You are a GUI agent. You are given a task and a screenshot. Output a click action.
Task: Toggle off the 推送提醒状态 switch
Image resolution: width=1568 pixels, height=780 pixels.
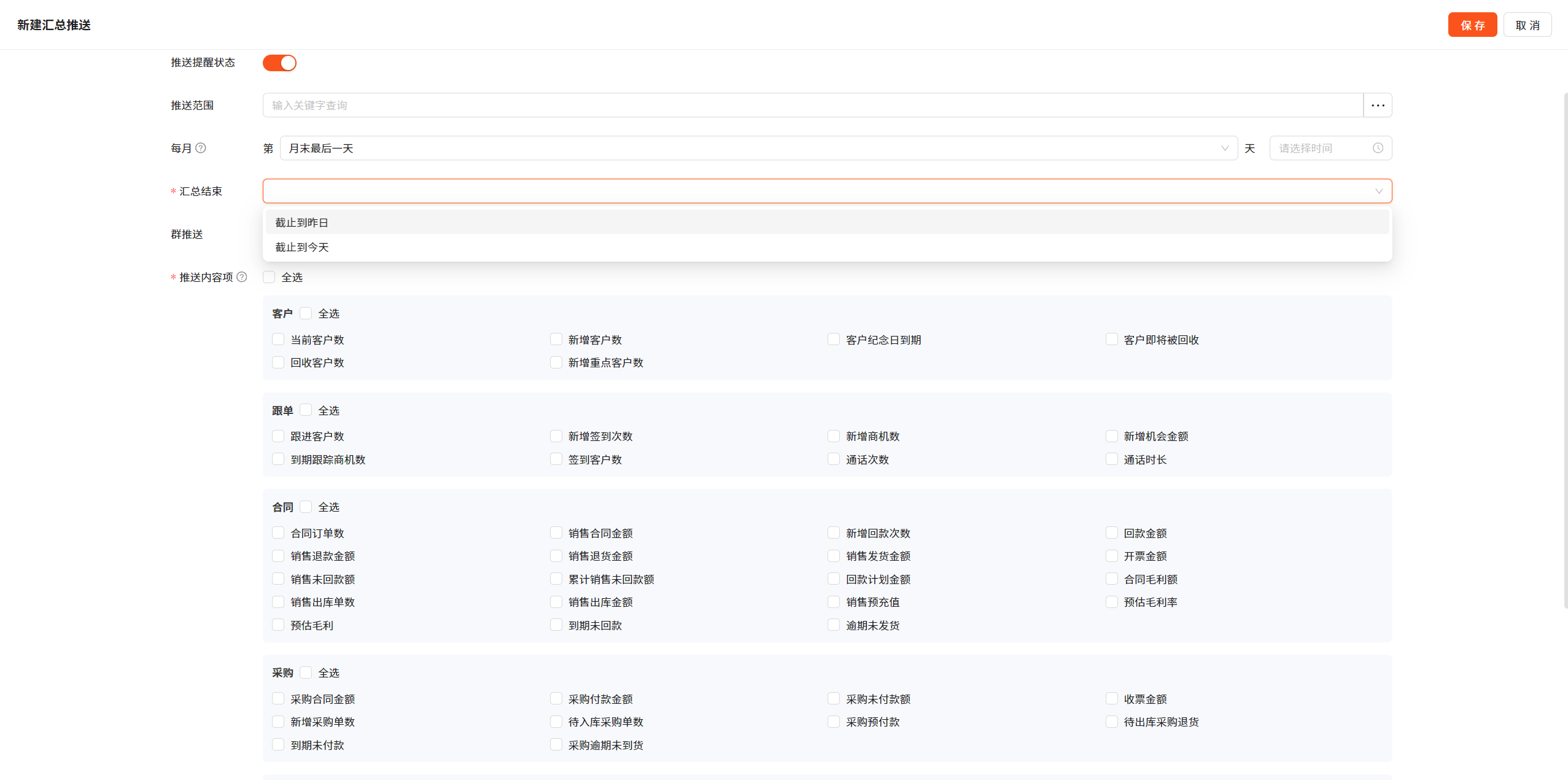(x=279, y=63)
